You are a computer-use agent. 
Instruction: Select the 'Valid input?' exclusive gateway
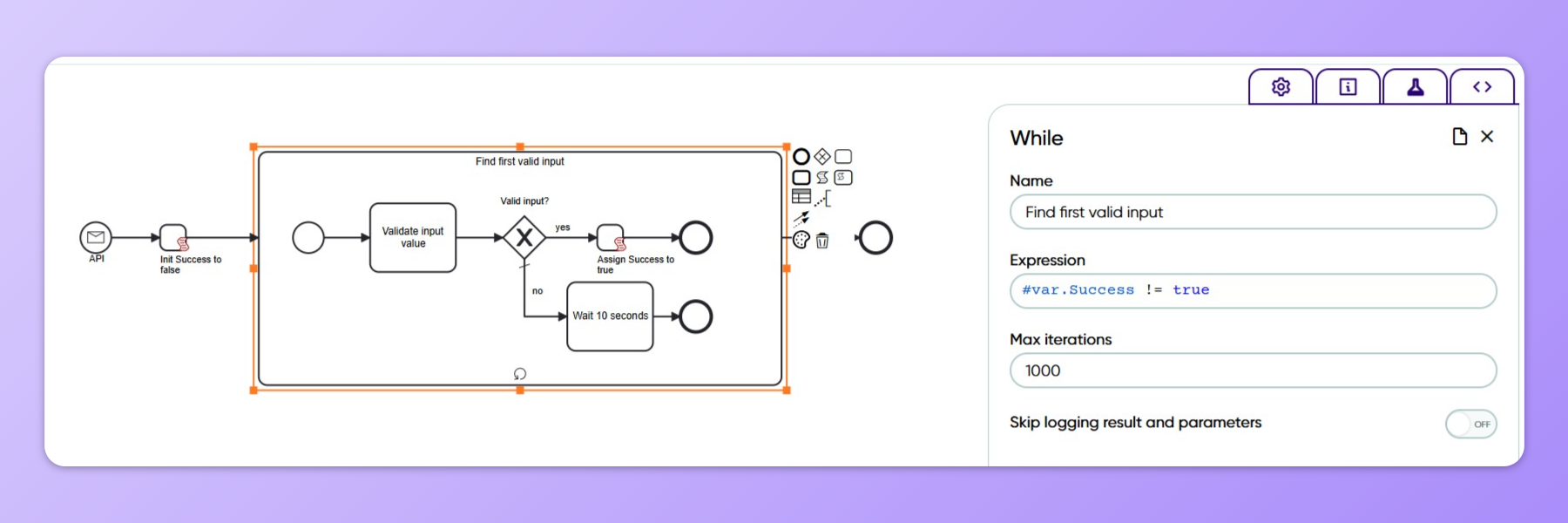click(524, 237)
